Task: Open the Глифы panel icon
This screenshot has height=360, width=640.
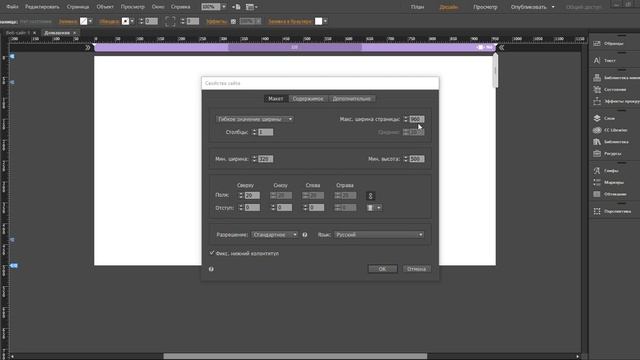Action: (597, 171)
